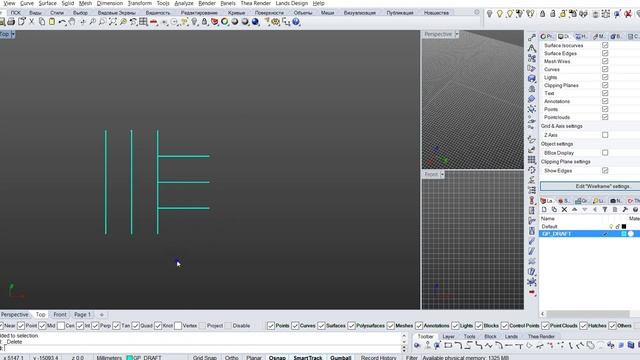This screenshot has width=640, height=360.
Task: Open the Curve menu
Action: point(27,3)
